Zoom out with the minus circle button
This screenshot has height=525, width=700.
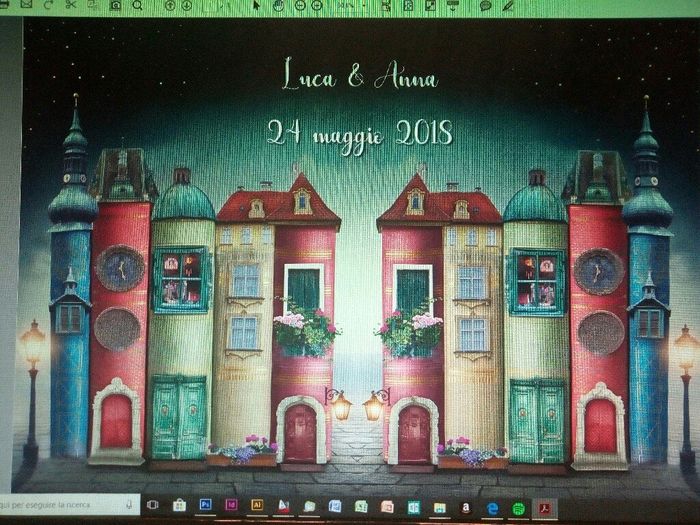301,5
